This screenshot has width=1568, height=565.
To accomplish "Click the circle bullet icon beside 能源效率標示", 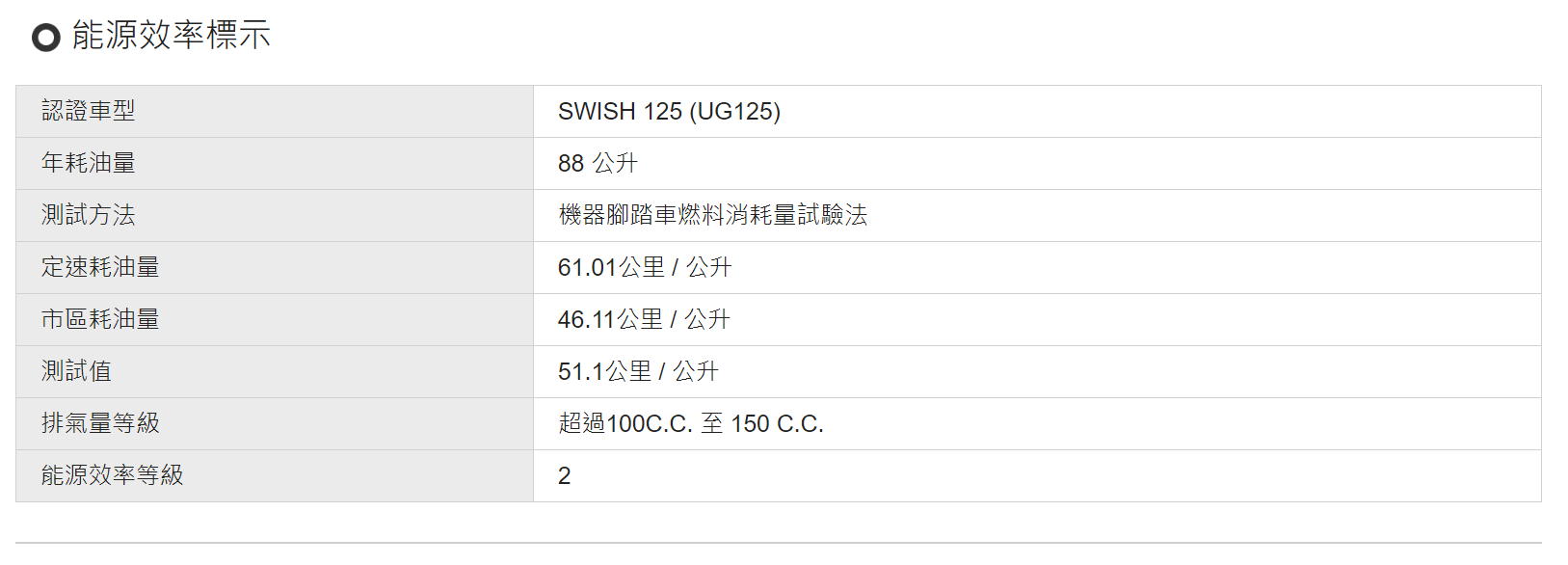I will click(45, 38).
